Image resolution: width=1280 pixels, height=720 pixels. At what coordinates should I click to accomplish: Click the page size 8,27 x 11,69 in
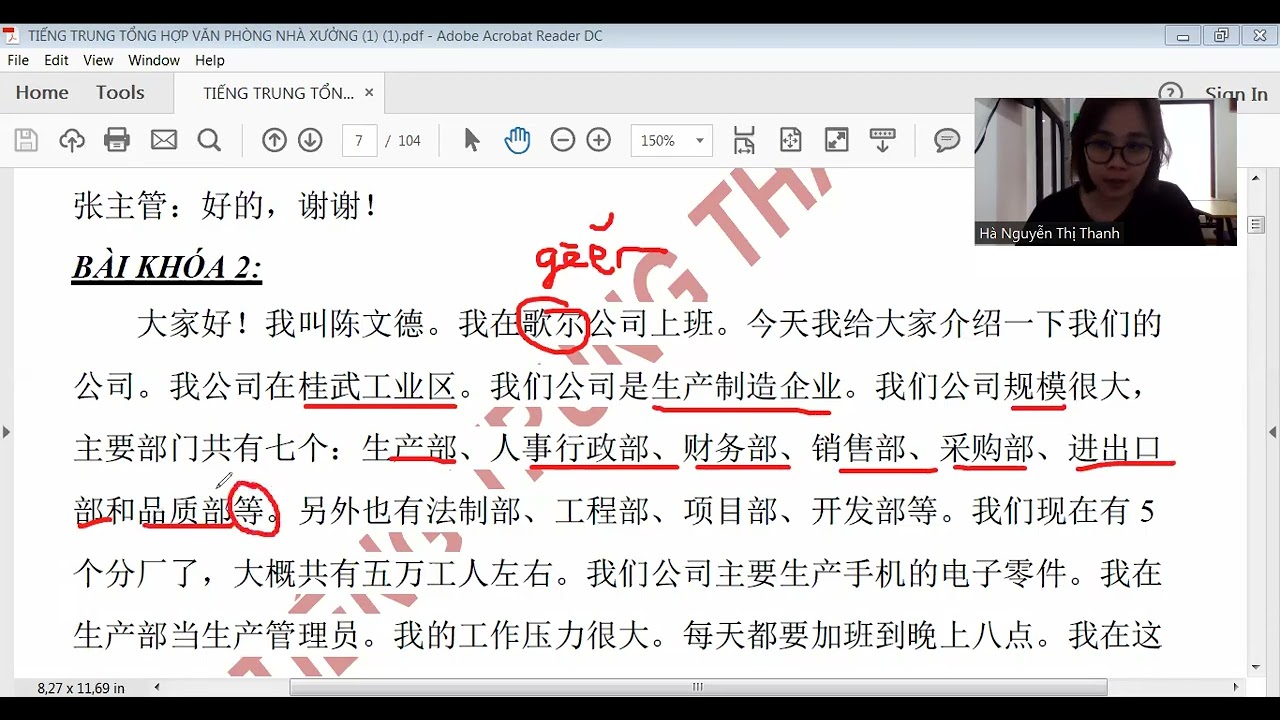[x=81, y=688]
